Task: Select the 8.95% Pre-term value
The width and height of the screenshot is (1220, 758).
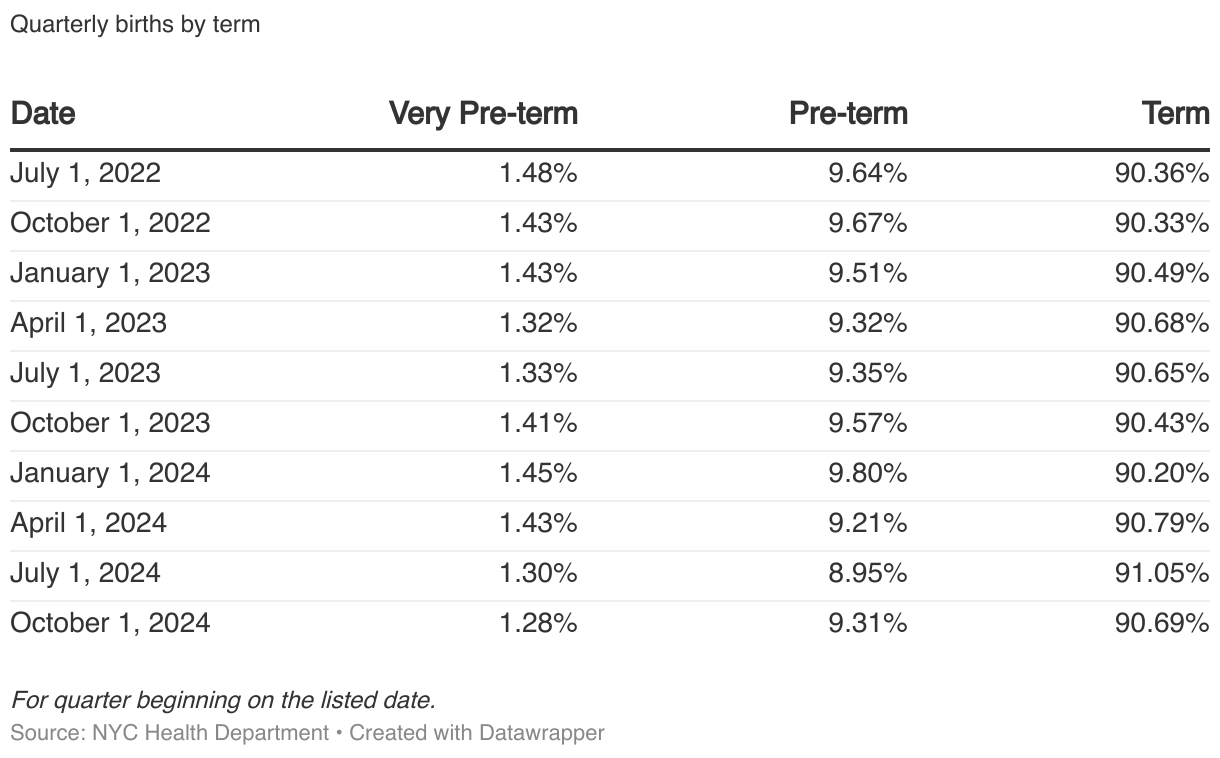Action: point(867,573)
